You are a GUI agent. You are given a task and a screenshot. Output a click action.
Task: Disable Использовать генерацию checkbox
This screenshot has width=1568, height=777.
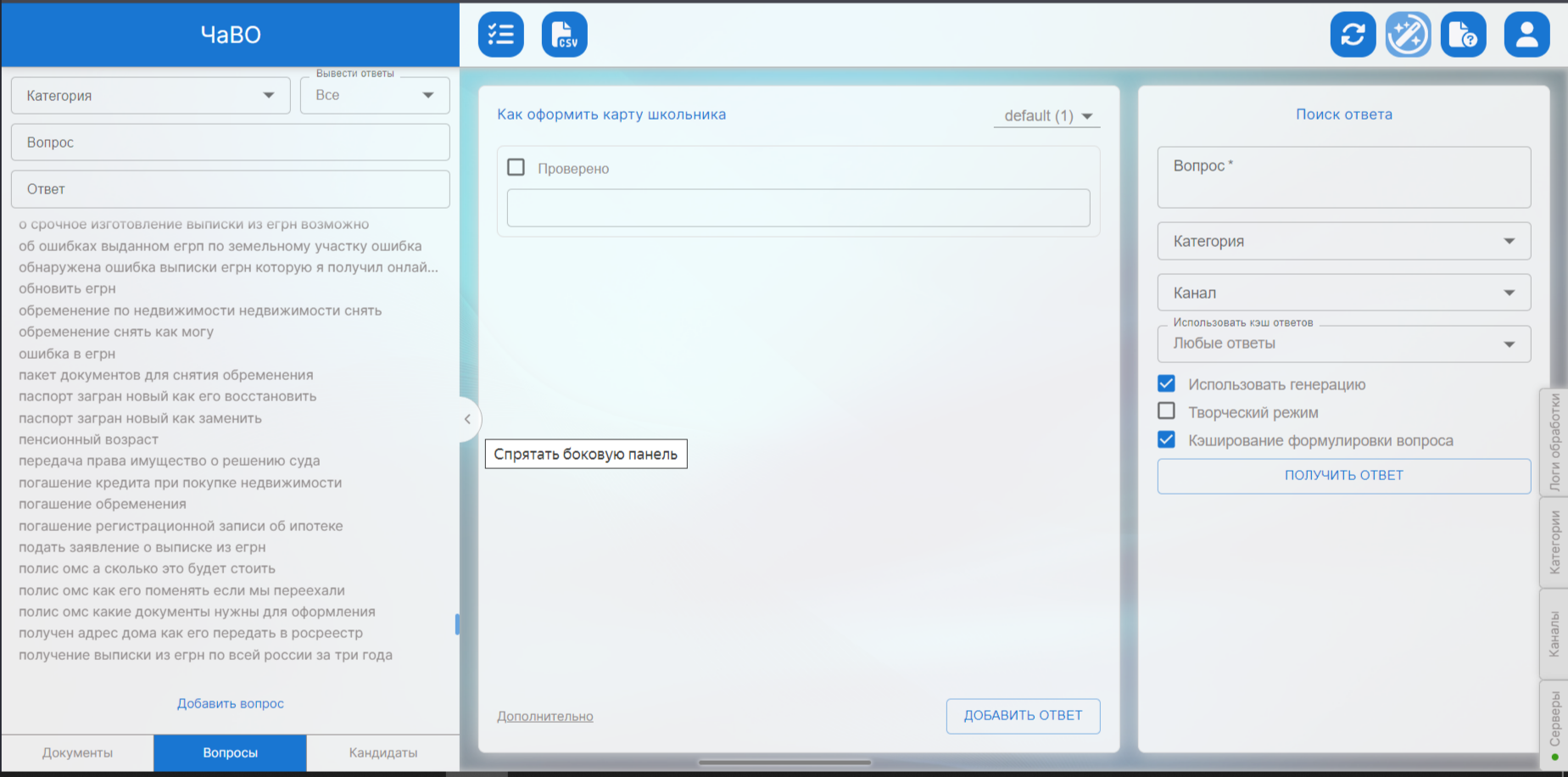[1167, 383]
